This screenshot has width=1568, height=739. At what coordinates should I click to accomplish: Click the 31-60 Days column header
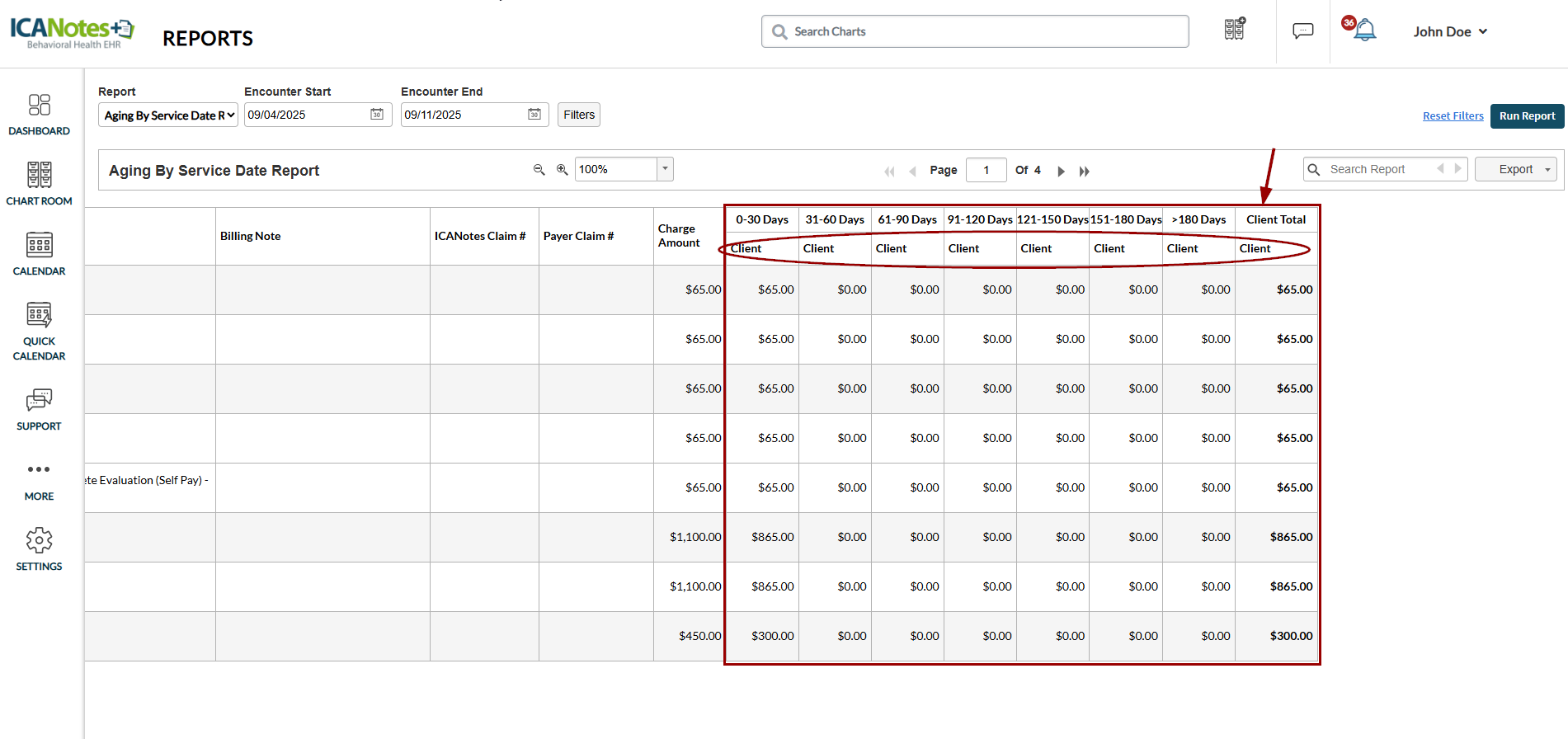point(835,219)
